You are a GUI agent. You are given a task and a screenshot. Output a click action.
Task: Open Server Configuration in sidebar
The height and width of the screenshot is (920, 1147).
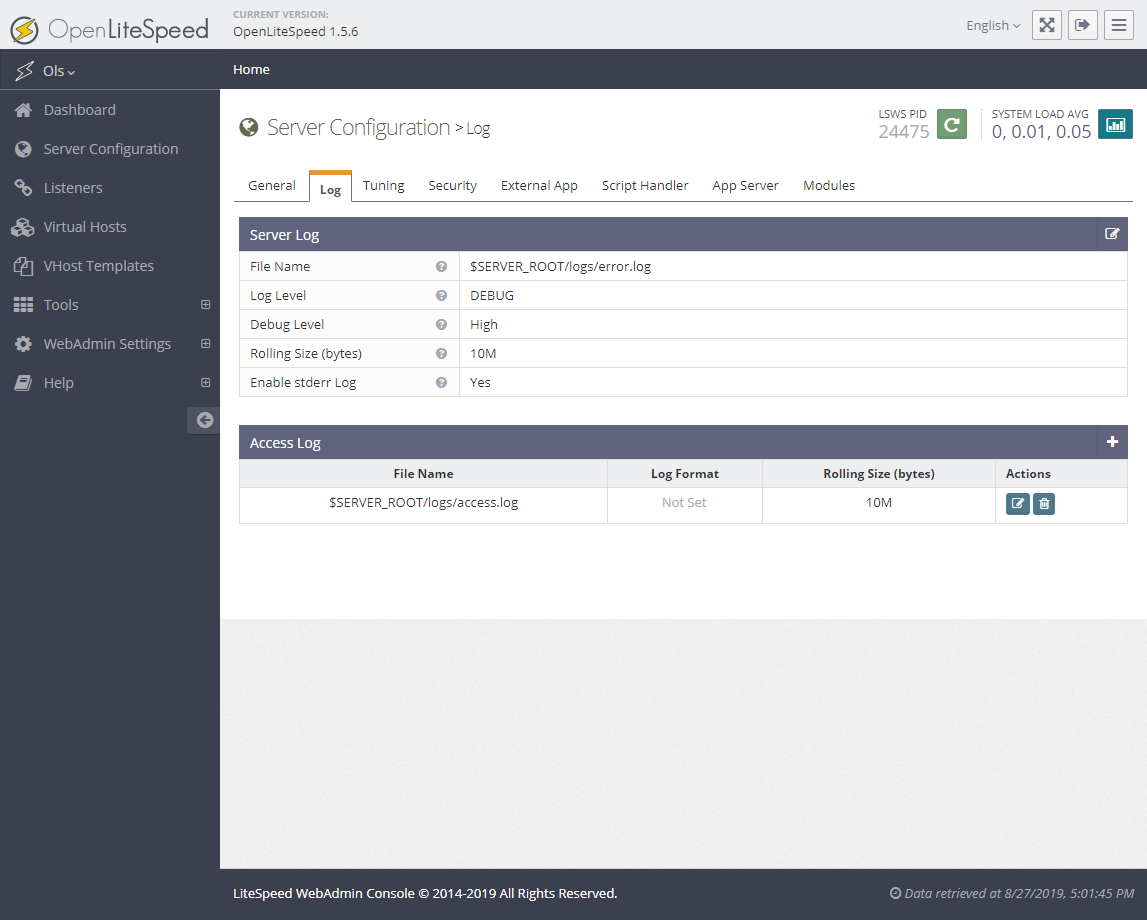pyautogui.click(x=110, y=149)
